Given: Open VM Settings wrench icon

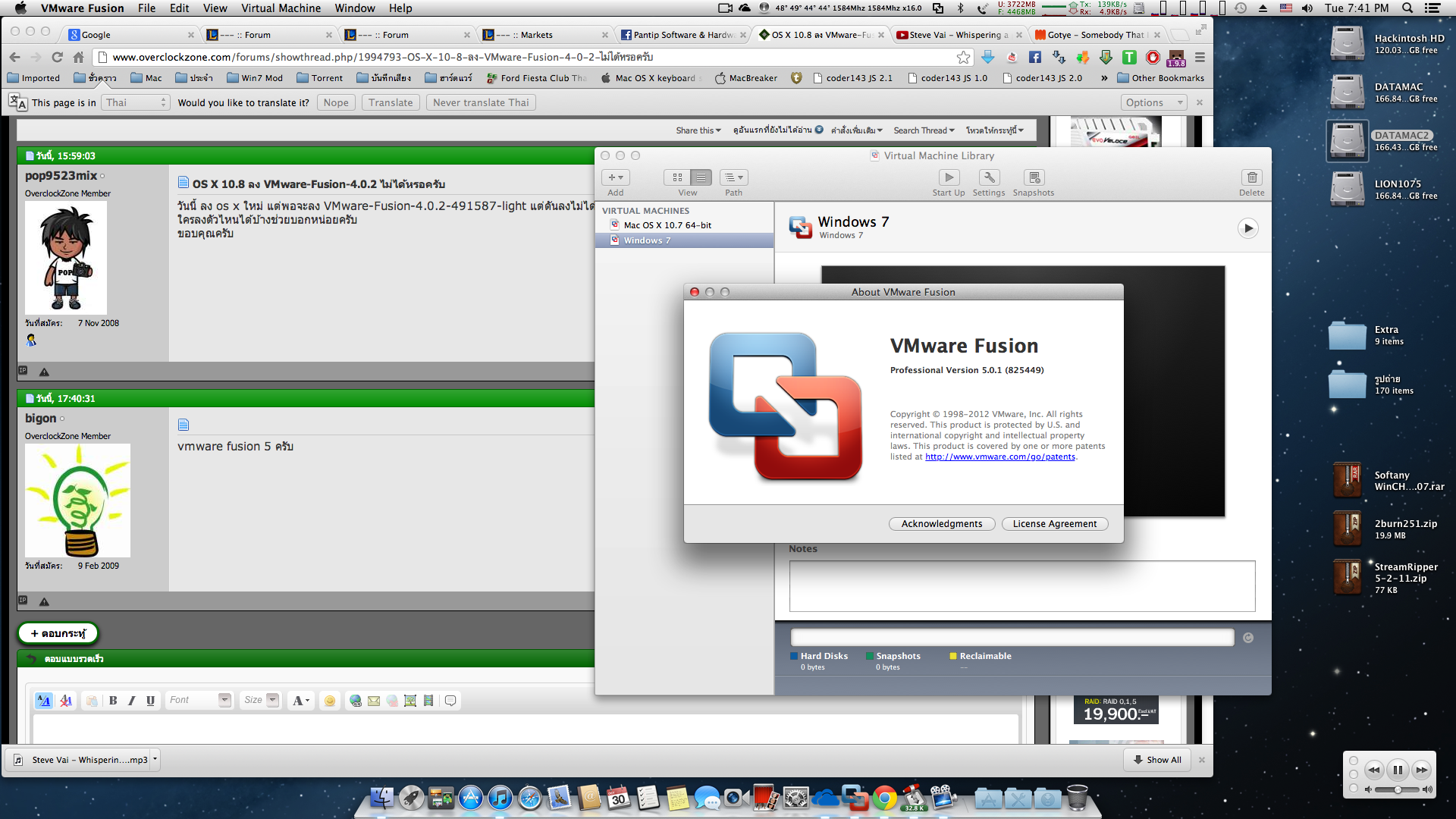Looking at the screenshot, I should (x=989, y=177).
